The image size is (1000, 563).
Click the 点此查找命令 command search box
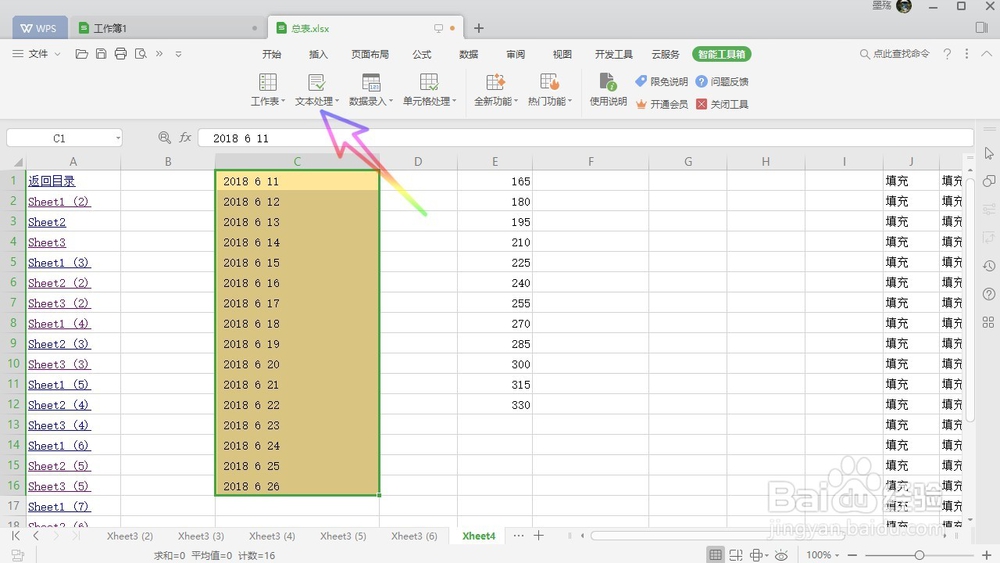pyautogui.click(x=895, y=54)
